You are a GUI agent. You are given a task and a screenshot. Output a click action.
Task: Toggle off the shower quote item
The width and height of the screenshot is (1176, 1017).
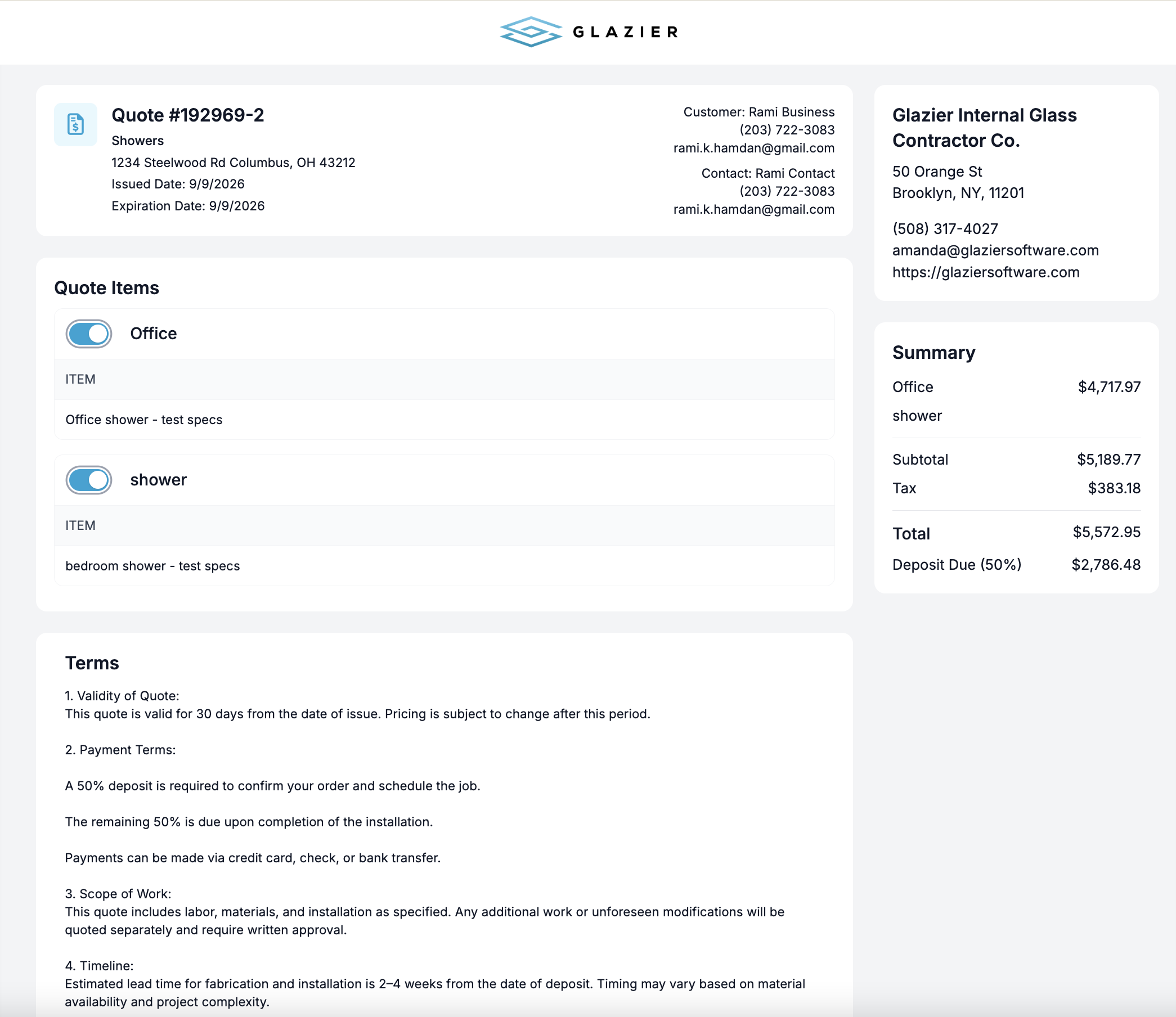[x=89, y=480]
